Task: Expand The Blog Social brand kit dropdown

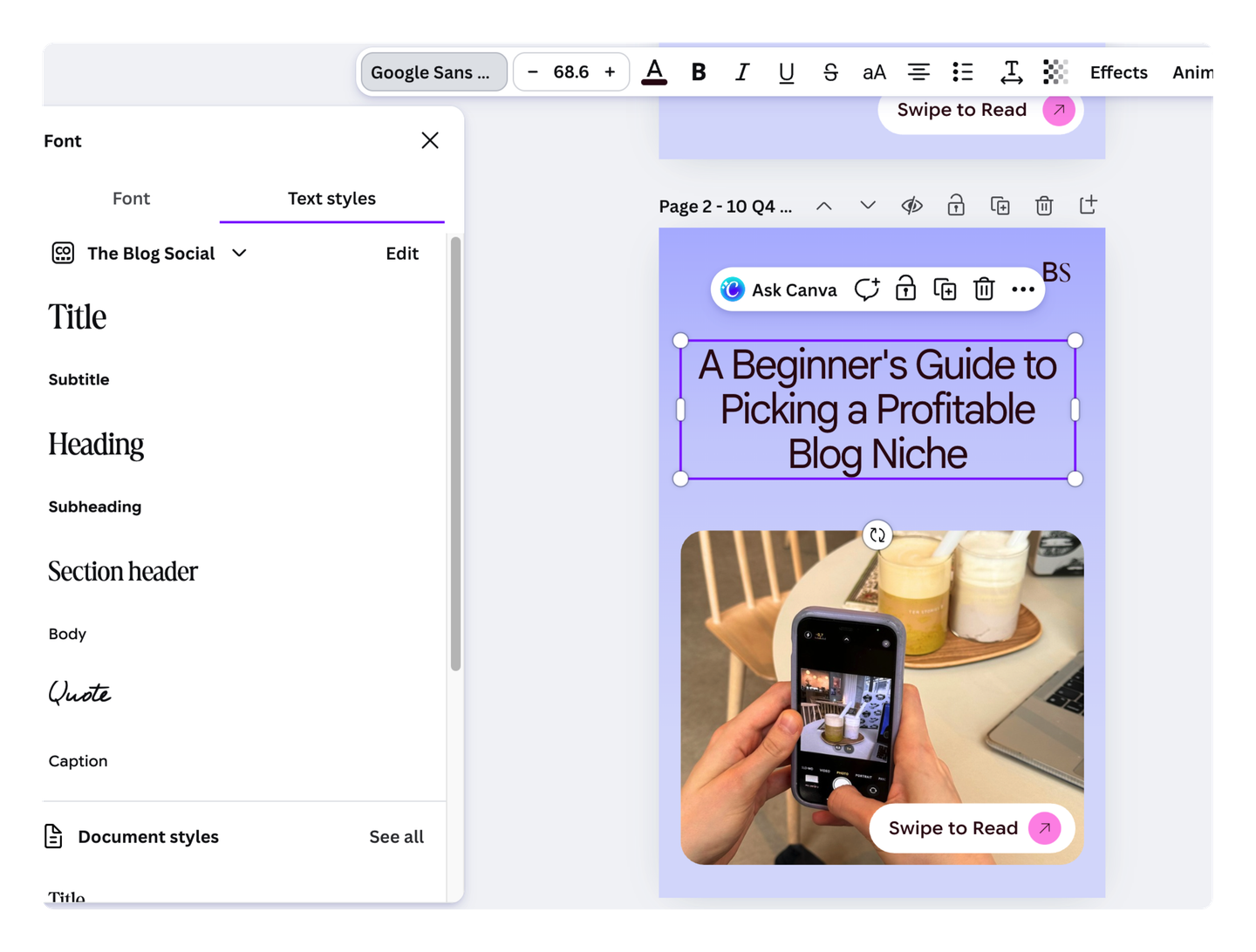Action: click(239, 253)
